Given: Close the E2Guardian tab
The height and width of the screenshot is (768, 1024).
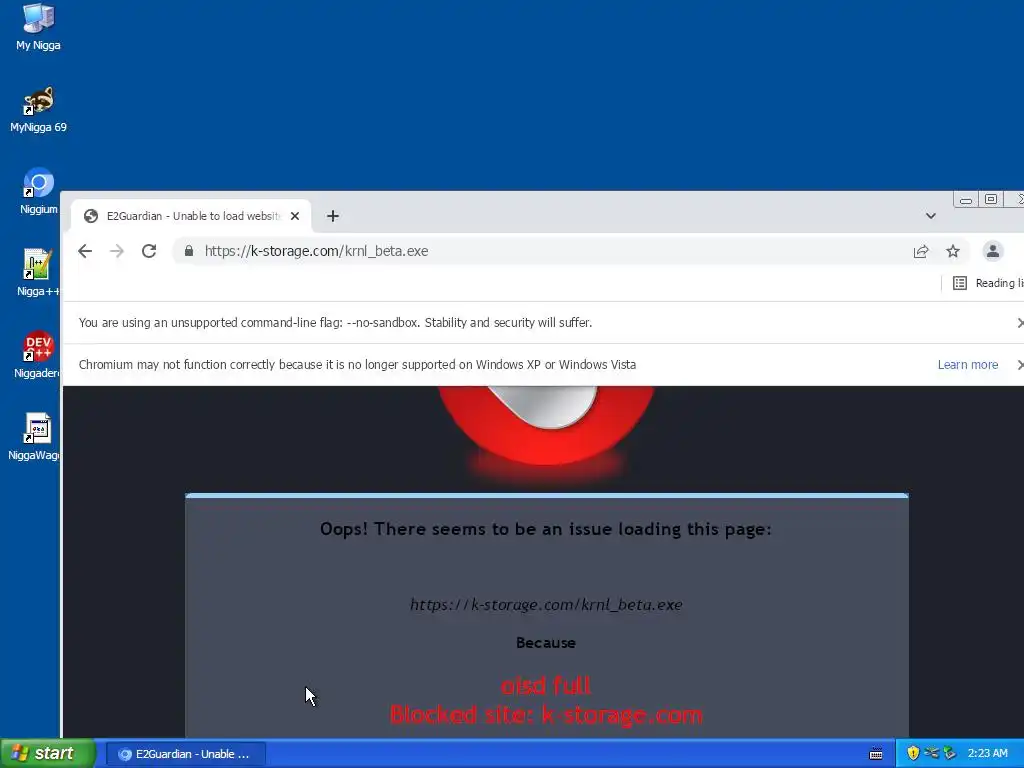Looking at the screenshot, I should (x=295, y=216).
